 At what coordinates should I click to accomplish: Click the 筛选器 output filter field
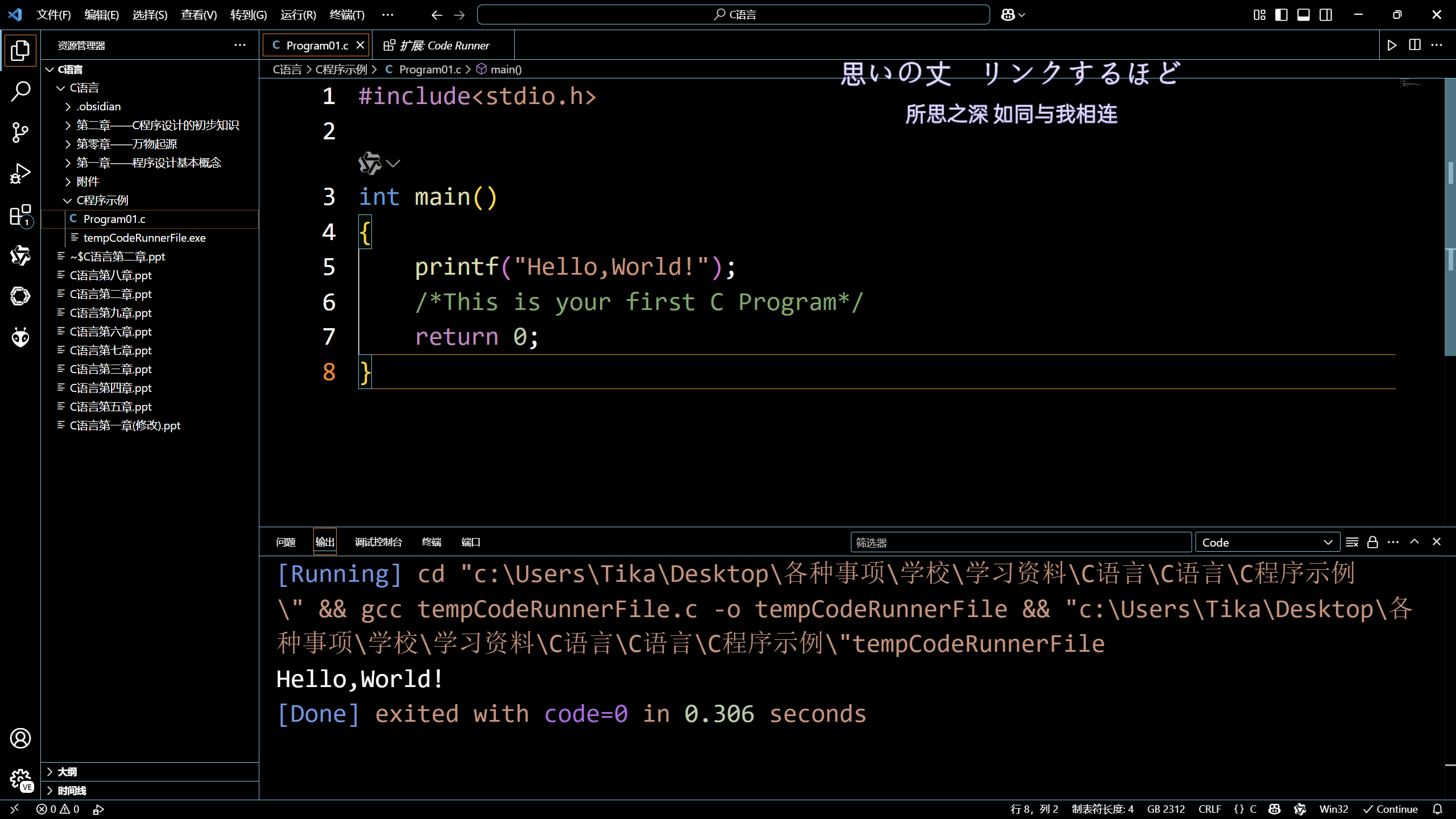coord(1020,543)
